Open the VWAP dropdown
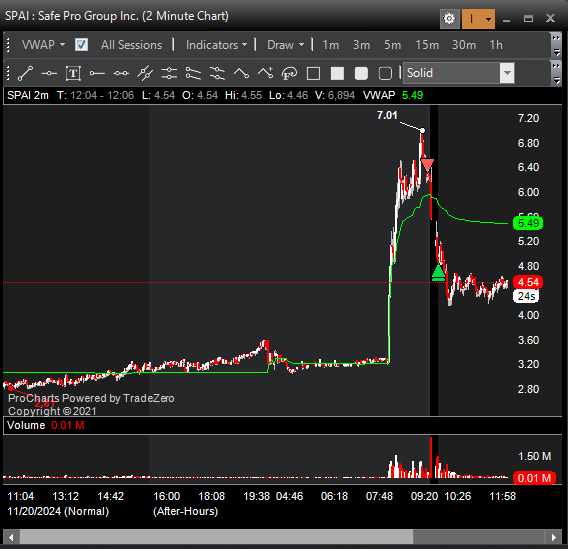This screenshot has height=549, width=568. [43, 45]
